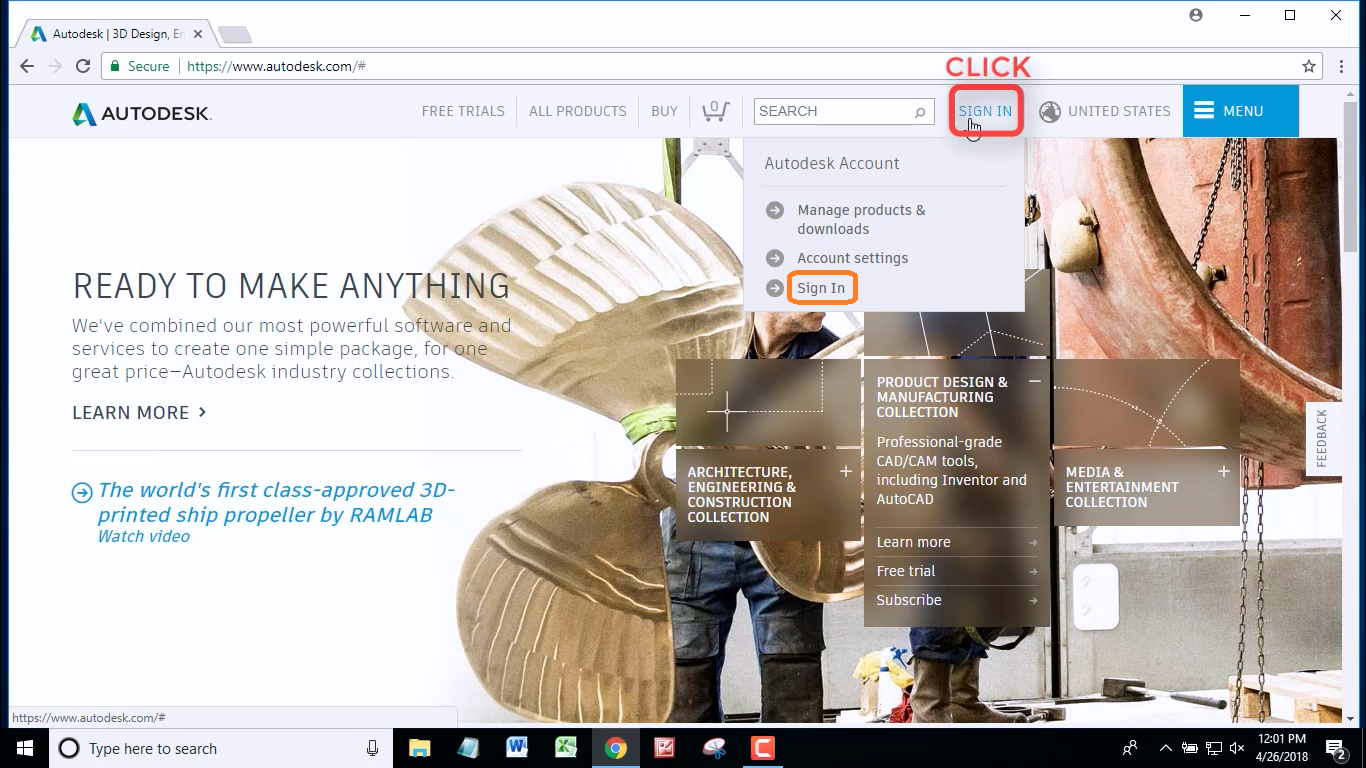Open the globe icon beside UNITED STATES
Viewport: 1366px width, 768px height.
(x=1049, y=111)
